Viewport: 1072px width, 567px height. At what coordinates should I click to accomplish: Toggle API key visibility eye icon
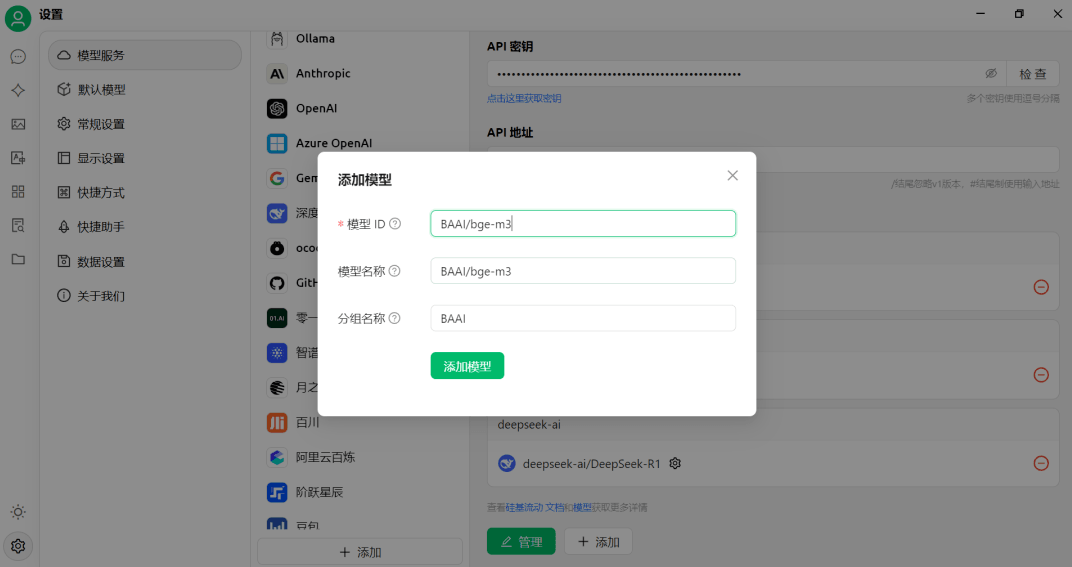(x=991, y=73)
